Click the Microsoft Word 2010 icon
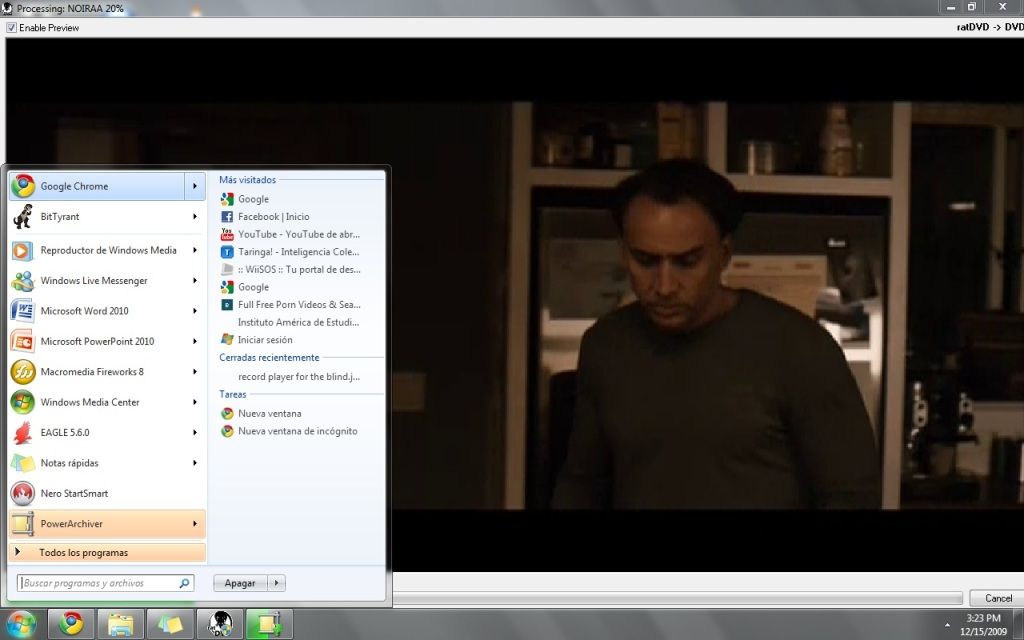This screenshot has height=640, width=1024. [x=22, y=311]
